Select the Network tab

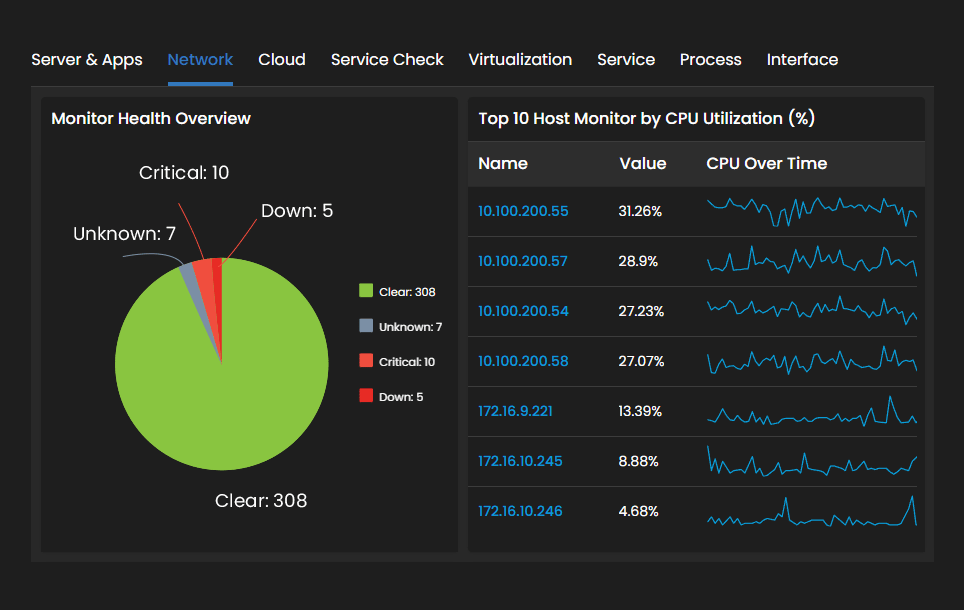(x=200, y=60)
